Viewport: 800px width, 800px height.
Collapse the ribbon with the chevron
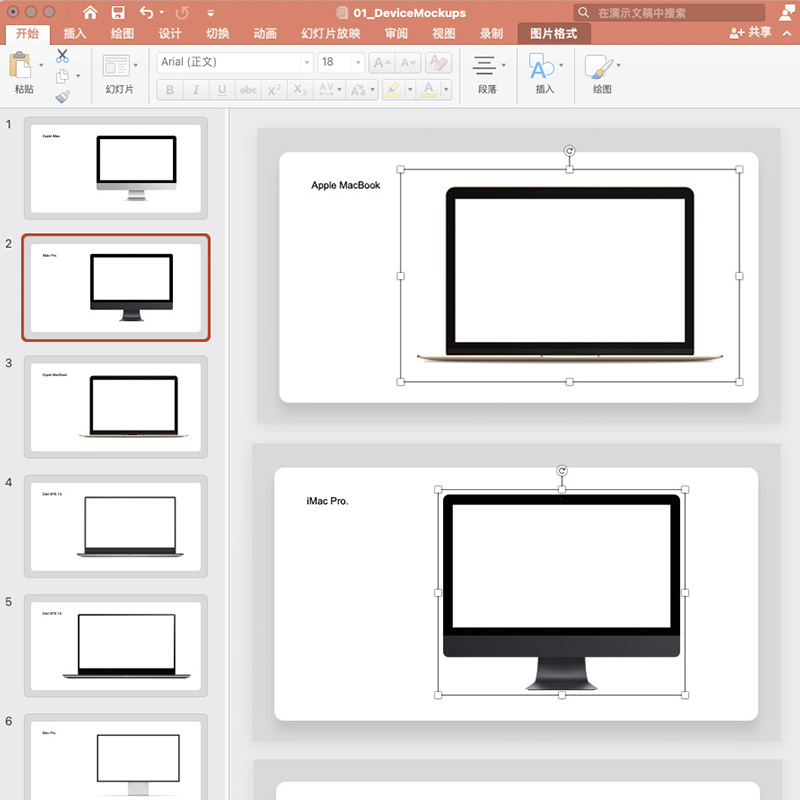[787, 33]
